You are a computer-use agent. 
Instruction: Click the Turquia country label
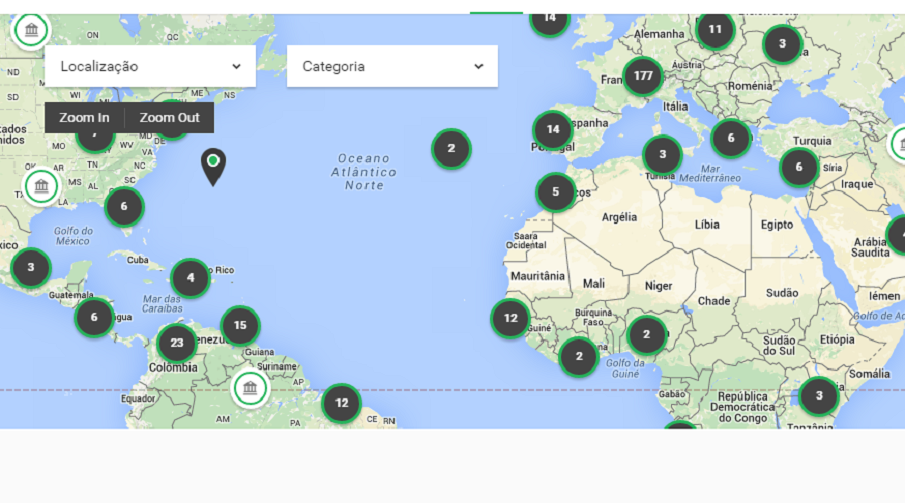[x=812, y=141]
